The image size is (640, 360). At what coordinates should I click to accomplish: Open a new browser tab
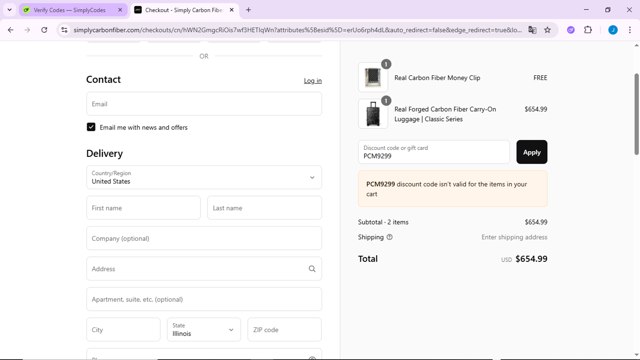click(x=248, y=10)
